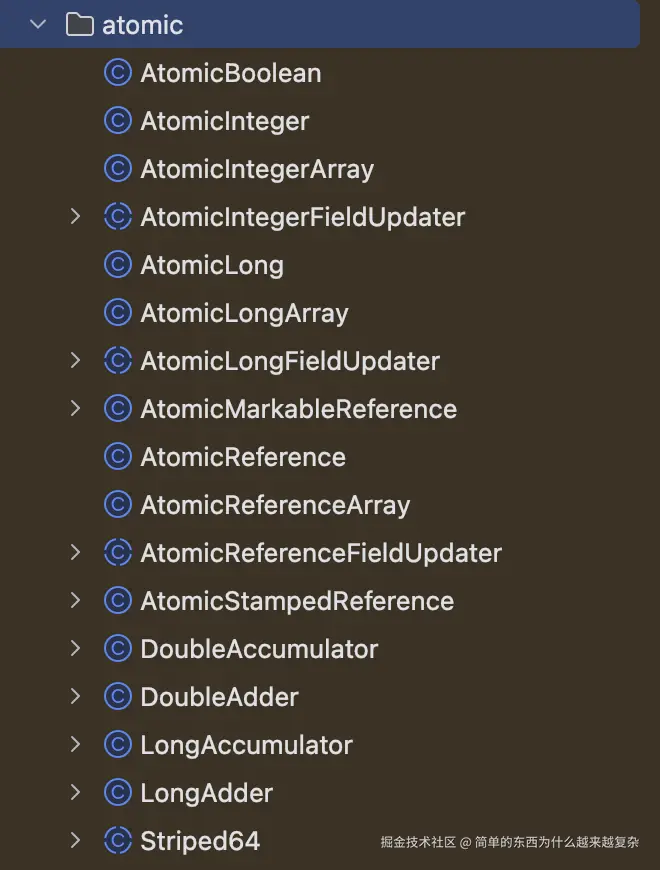Expand the AtomicMarkableReference node arrow
Viewport: 660px width, 870px height.
pos(75,409)
